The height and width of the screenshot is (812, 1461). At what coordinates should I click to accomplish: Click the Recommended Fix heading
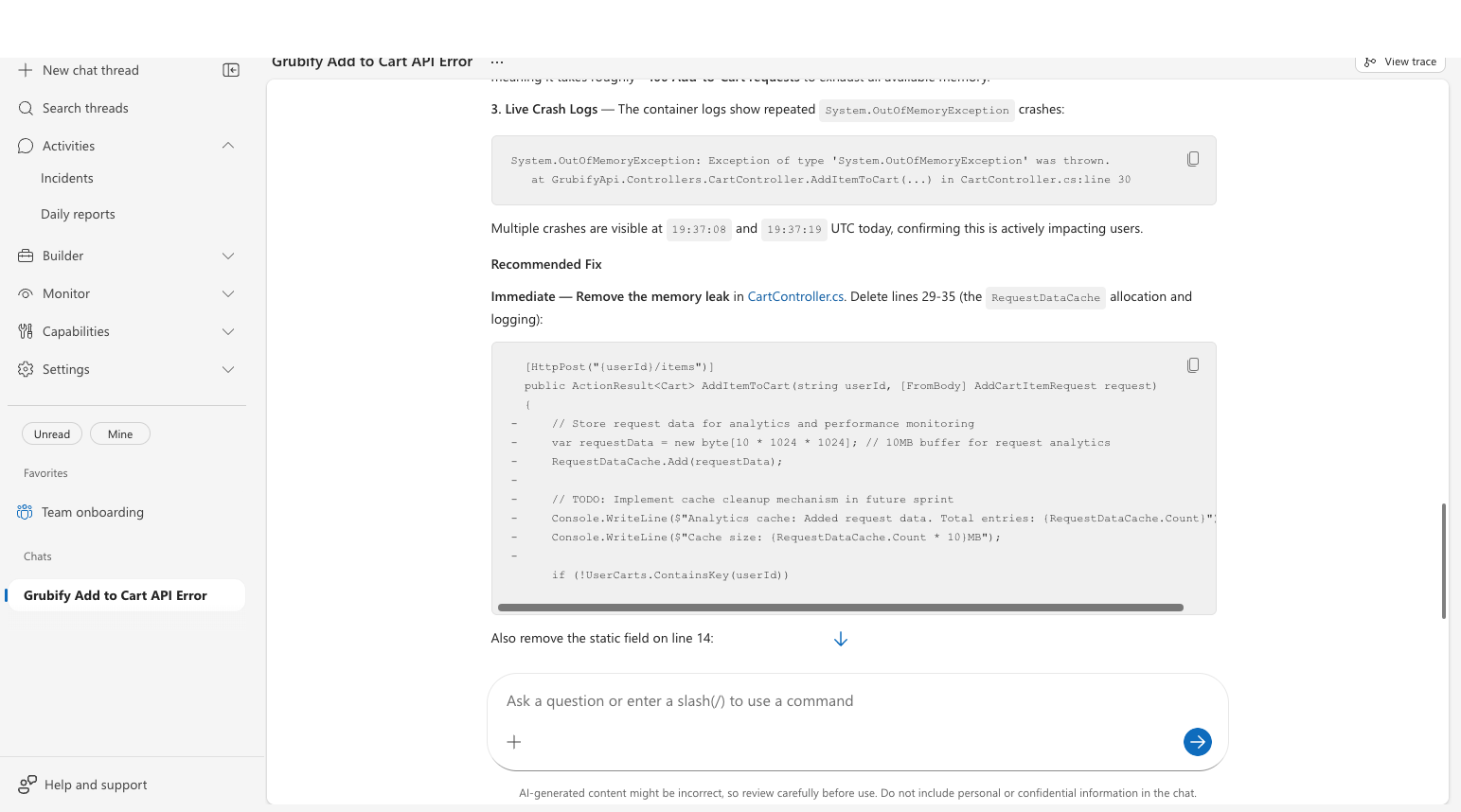546,264
